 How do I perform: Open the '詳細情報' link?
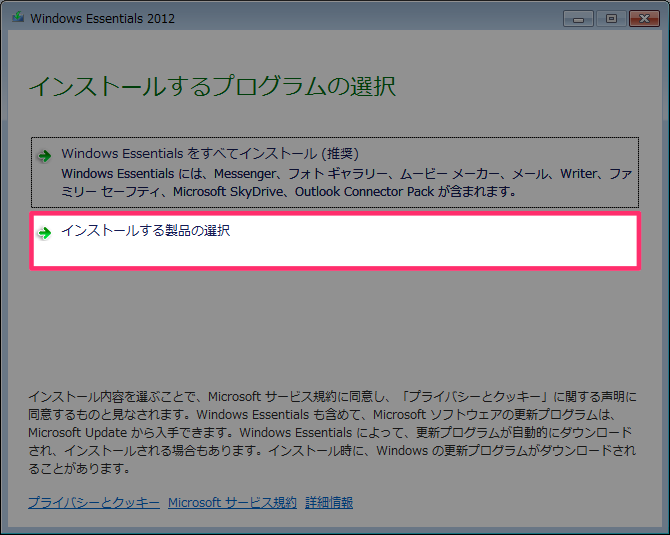pos(329,503)
